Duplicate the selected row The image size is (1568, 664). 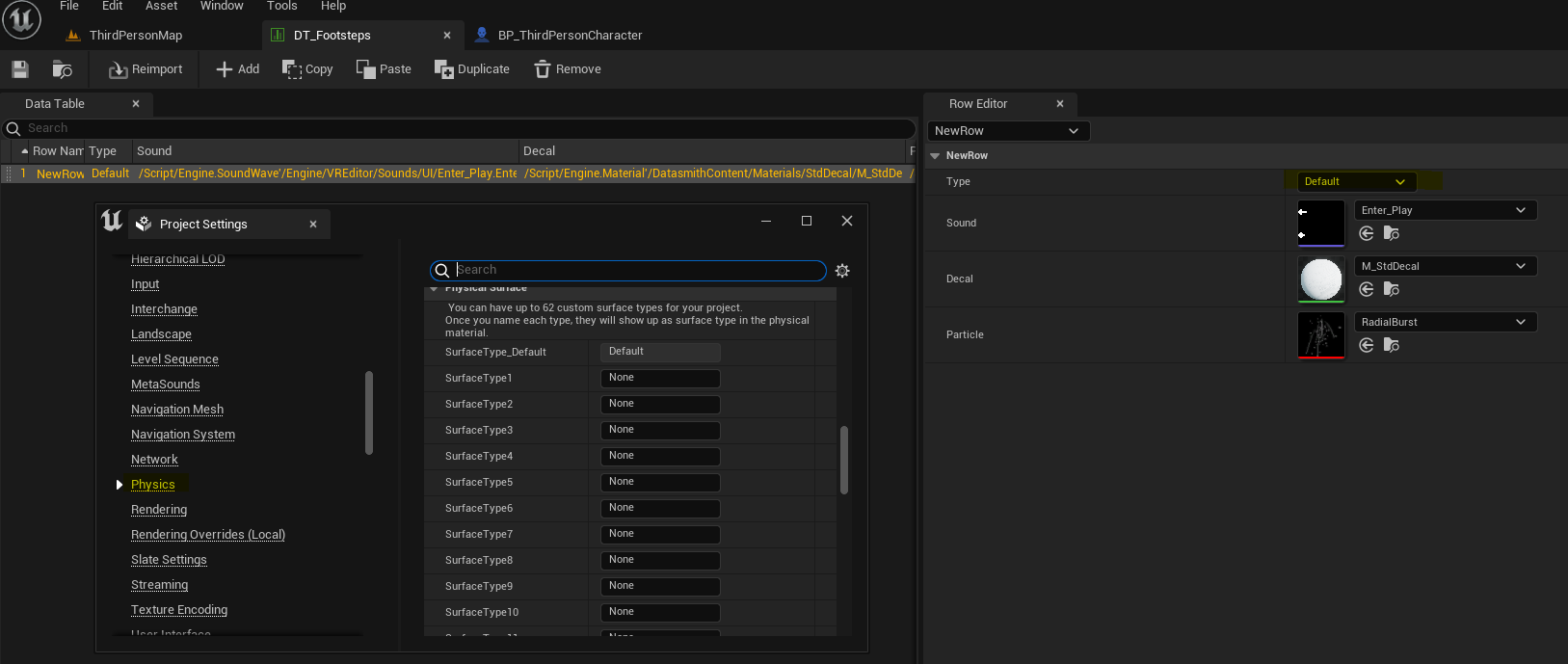[x=472, y=69]
